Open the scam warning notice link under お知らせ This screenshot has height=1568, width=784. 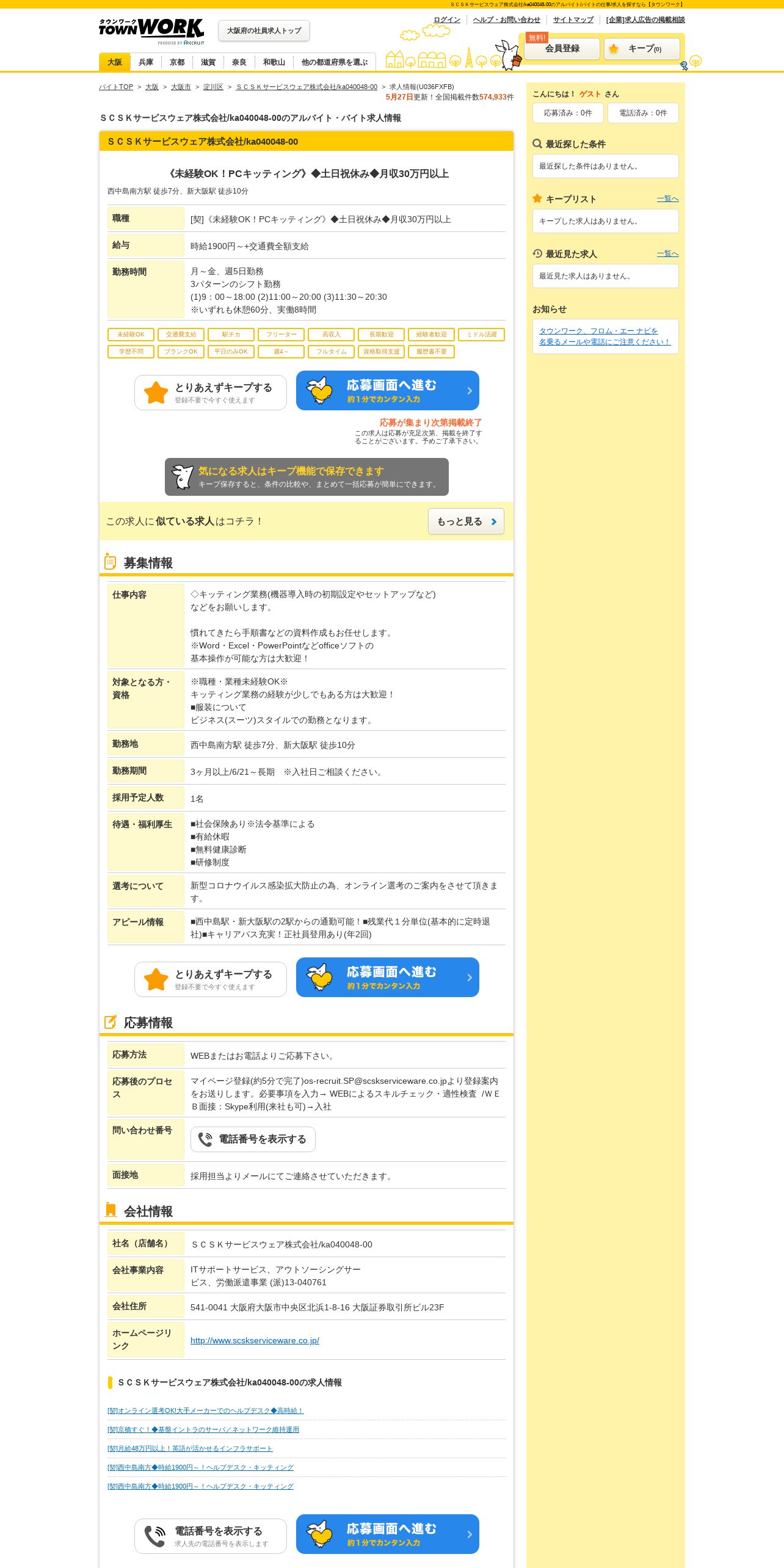click(604, 336)
